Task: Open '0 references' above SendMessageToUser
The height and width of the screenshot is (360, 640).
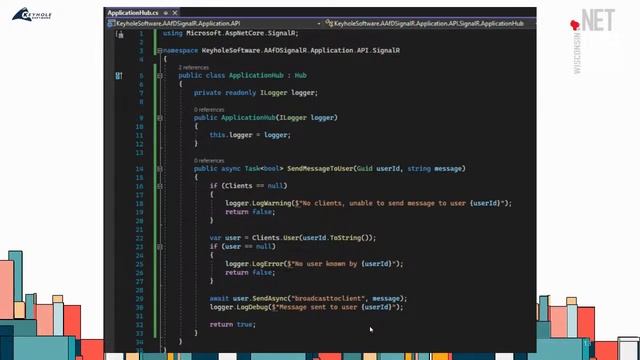Action: pos(209,160)
